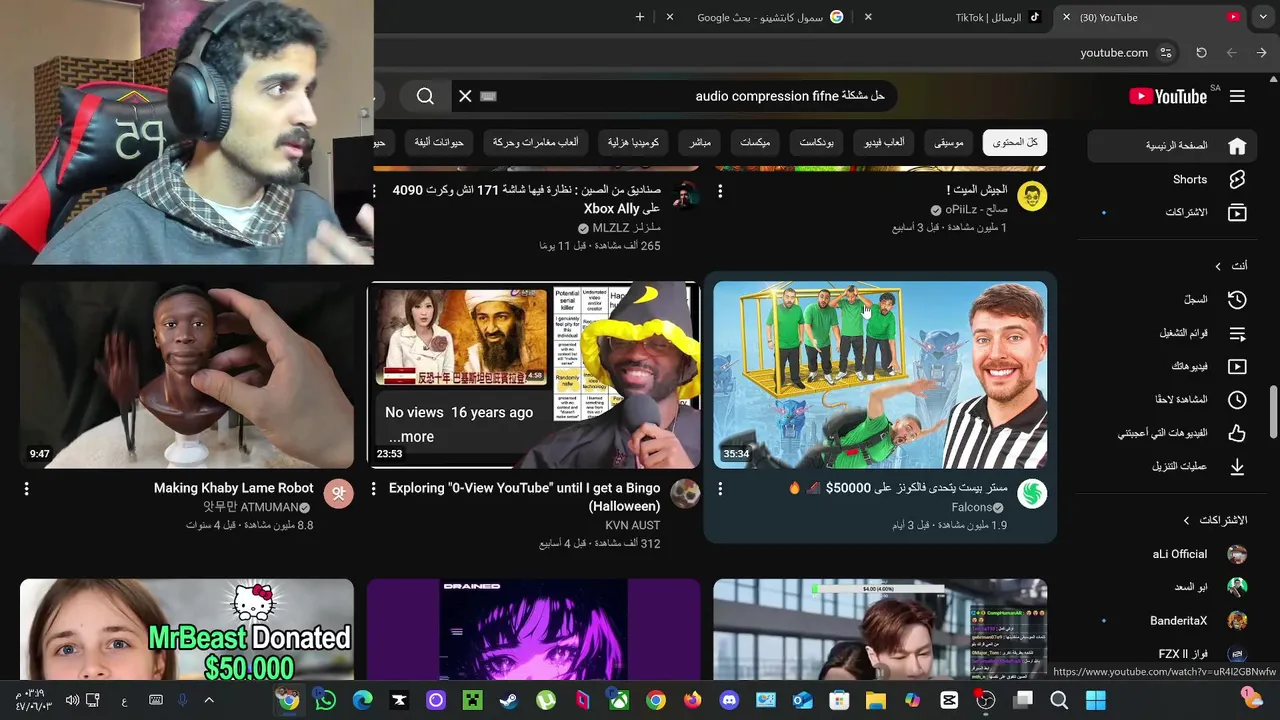1280x720 pixels.
Task: Select the حيوانات أليفة pets chip
Action: coord(439,143)
